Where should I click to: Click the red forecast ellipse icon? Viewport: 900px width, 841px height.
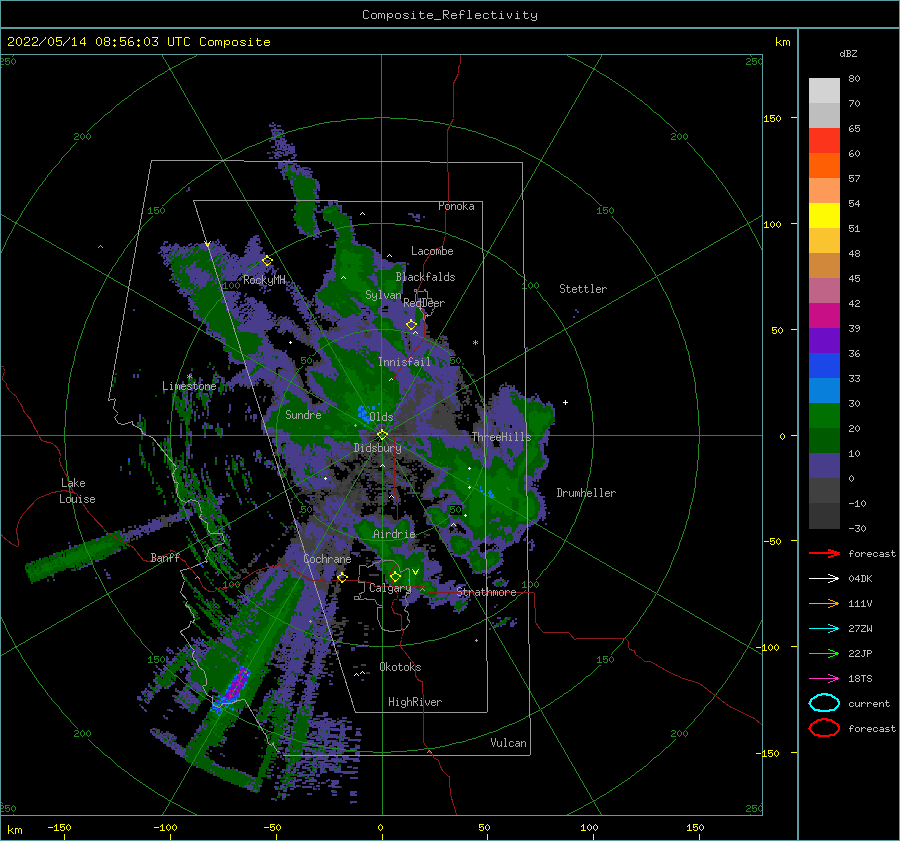[824, 728]
